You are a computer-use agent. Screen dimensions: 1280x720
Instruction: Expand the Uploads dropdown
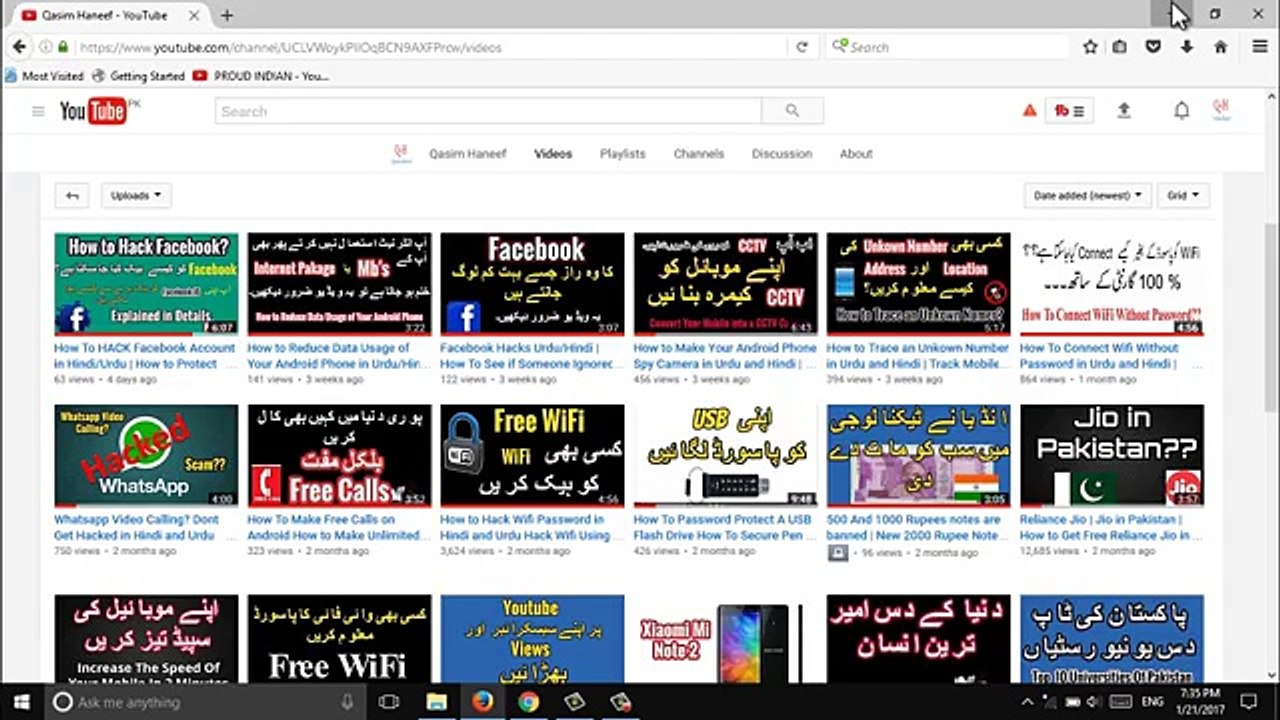[x=135, y=196]
